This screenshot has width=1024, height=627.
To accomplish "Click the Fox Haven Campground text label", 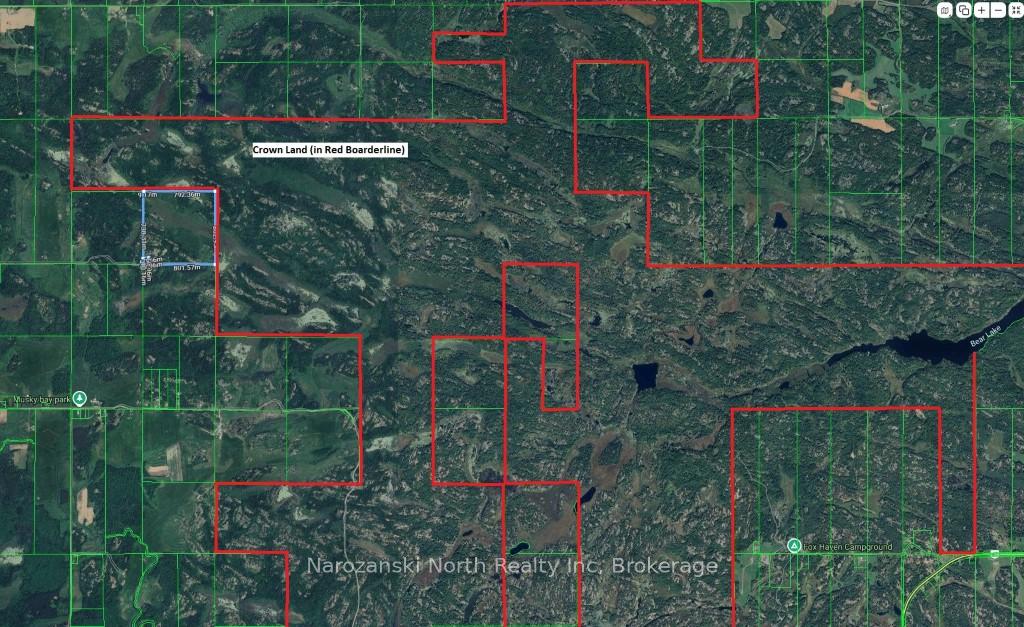I will point(845,547).
